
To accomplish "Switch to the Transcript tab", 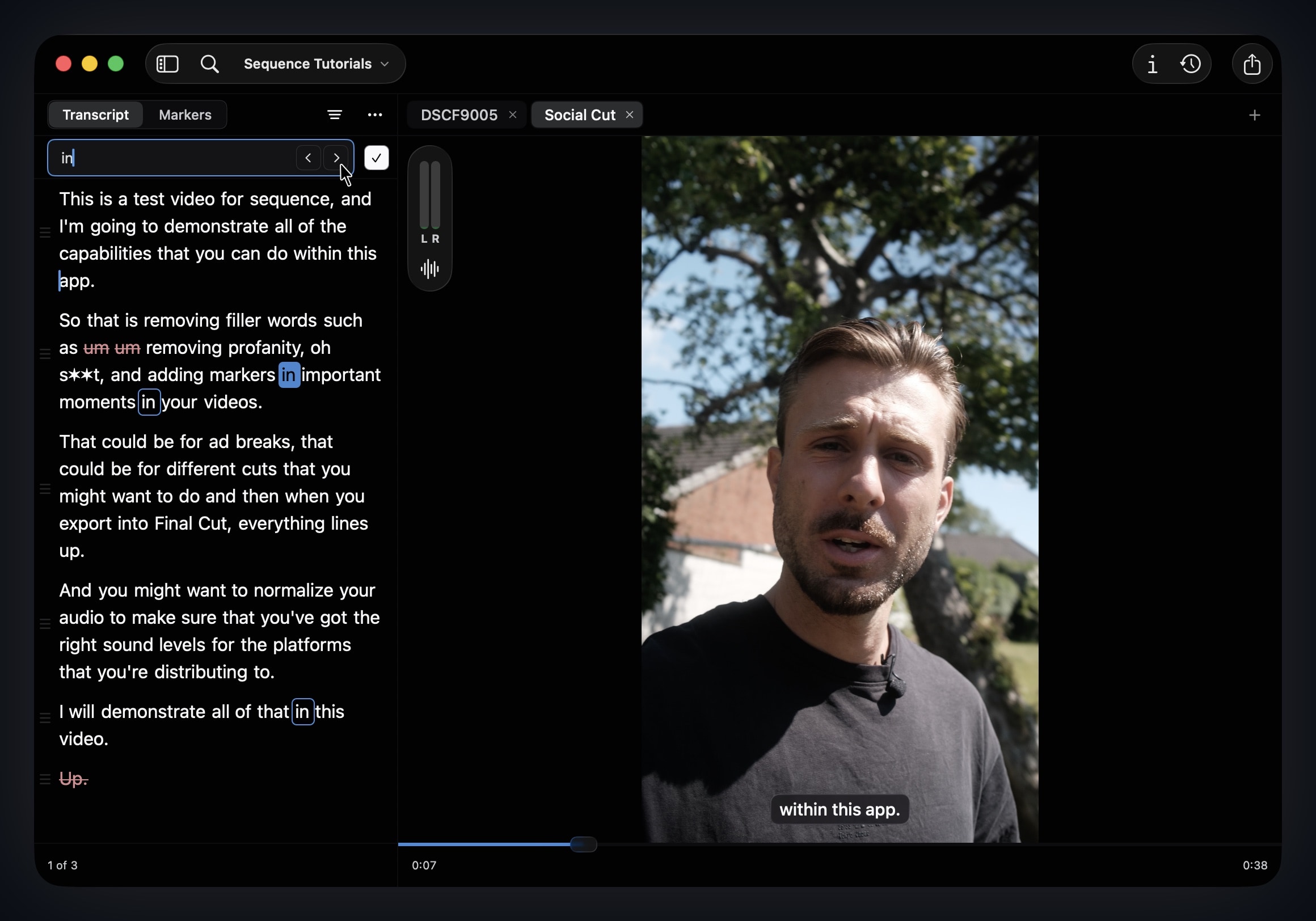I will [96, 115].
